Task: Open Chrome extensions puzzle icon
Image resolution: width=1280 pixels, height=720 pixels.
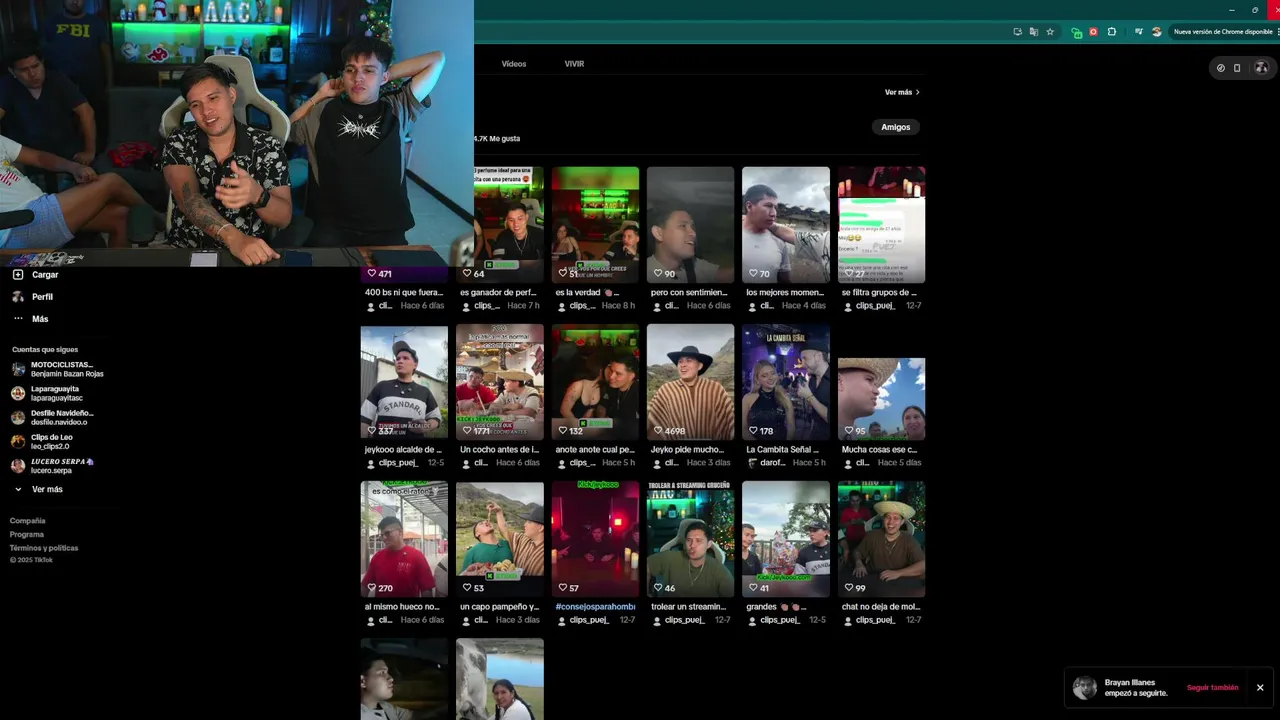Action: pyautogui.click(x=1112, y=32)
